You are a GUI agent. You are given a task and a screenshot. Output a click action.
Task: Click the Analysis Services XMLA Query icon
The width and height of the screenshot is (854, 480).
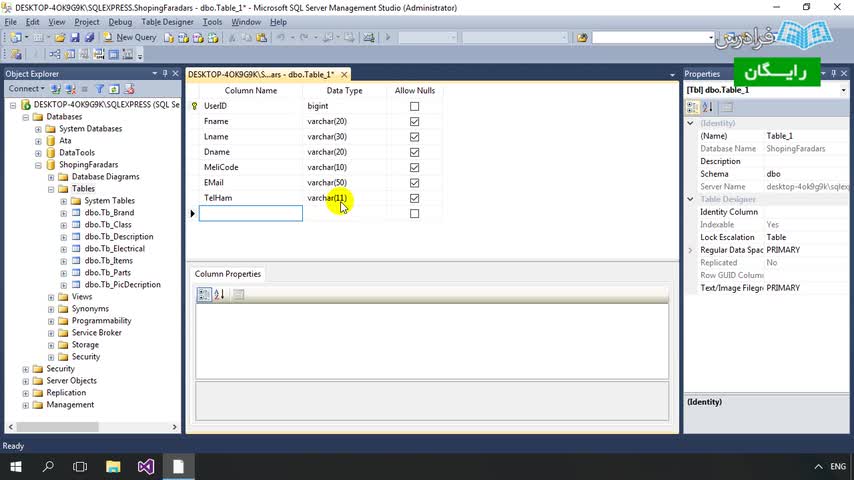(x=213, y=38)
